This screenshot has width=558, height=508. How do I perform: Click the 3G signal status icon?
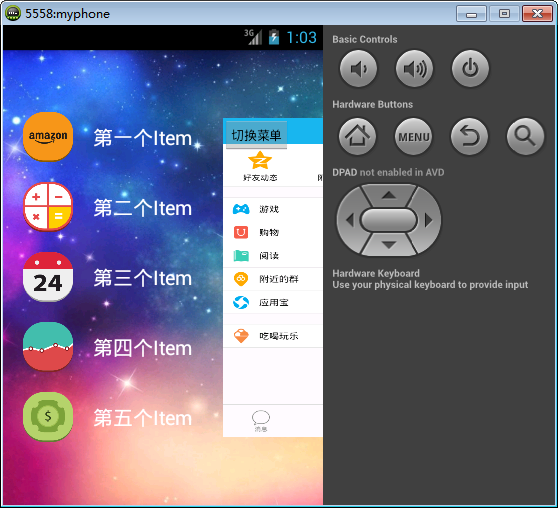coord(253,37)
